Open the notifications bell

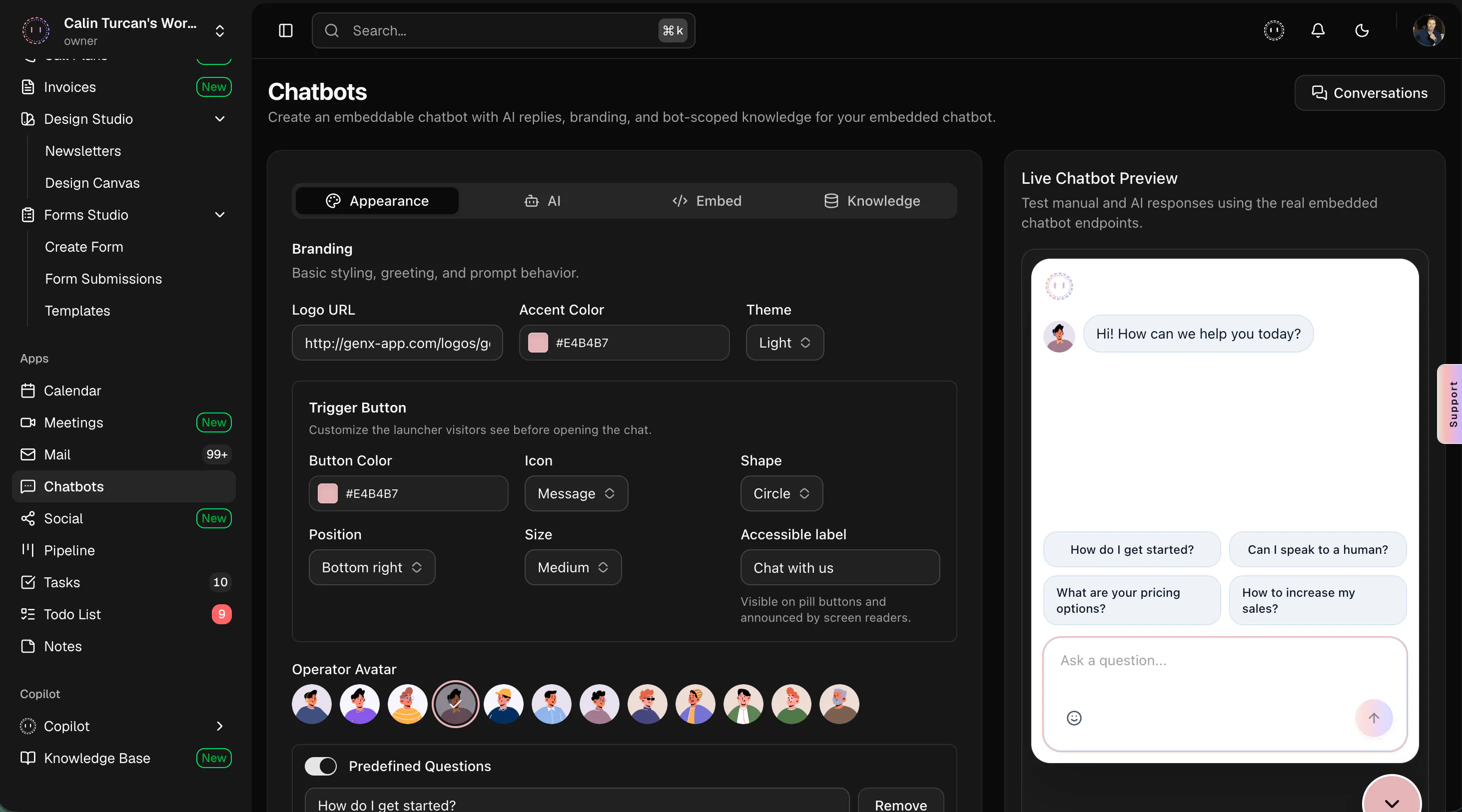pyautogui.click(x=1318, y=30)
